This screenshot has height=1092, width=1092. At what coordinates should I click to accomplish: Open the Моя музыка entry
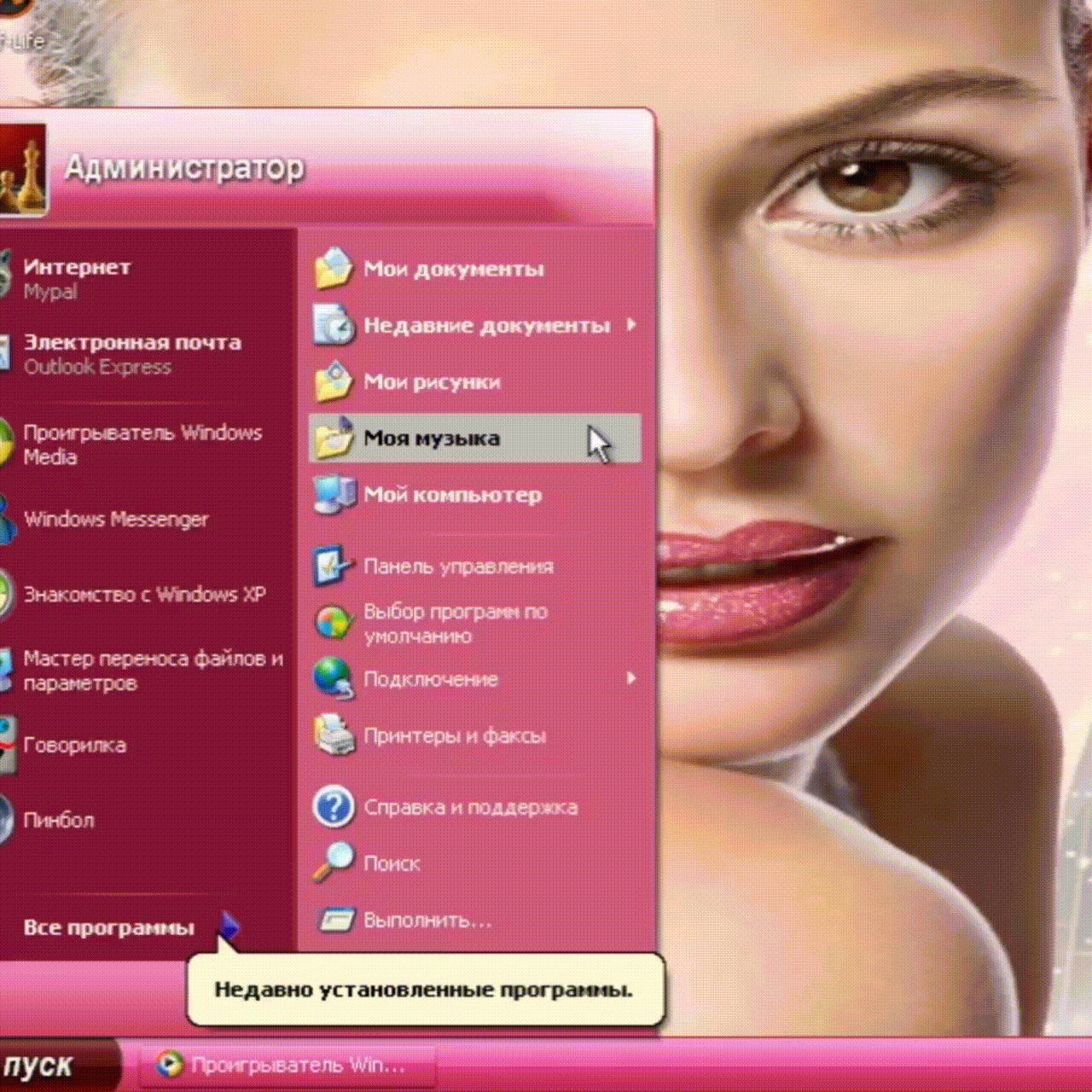tap(474, 439)
